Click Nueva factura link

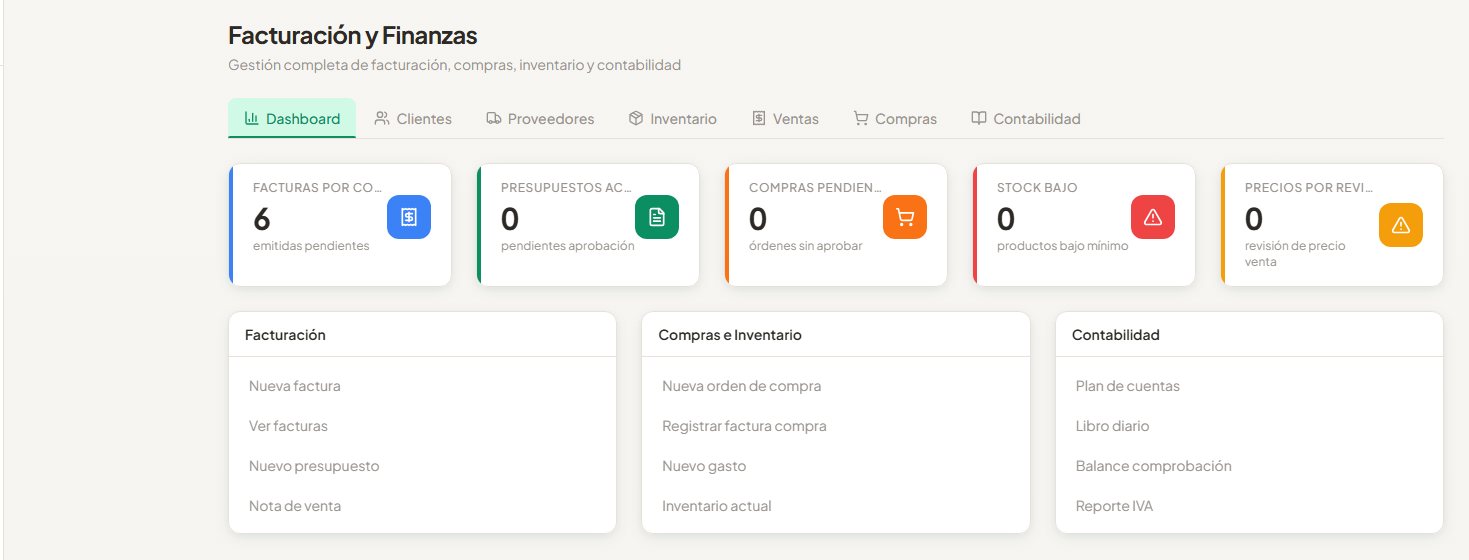point(295,386)
